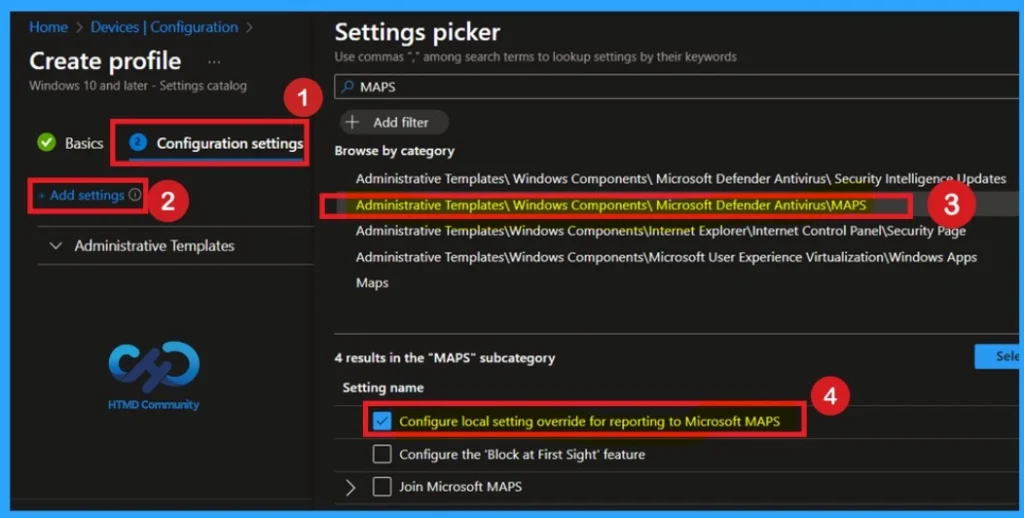
Task: Click the Configure local setting override label text
Action: (589, 421)
